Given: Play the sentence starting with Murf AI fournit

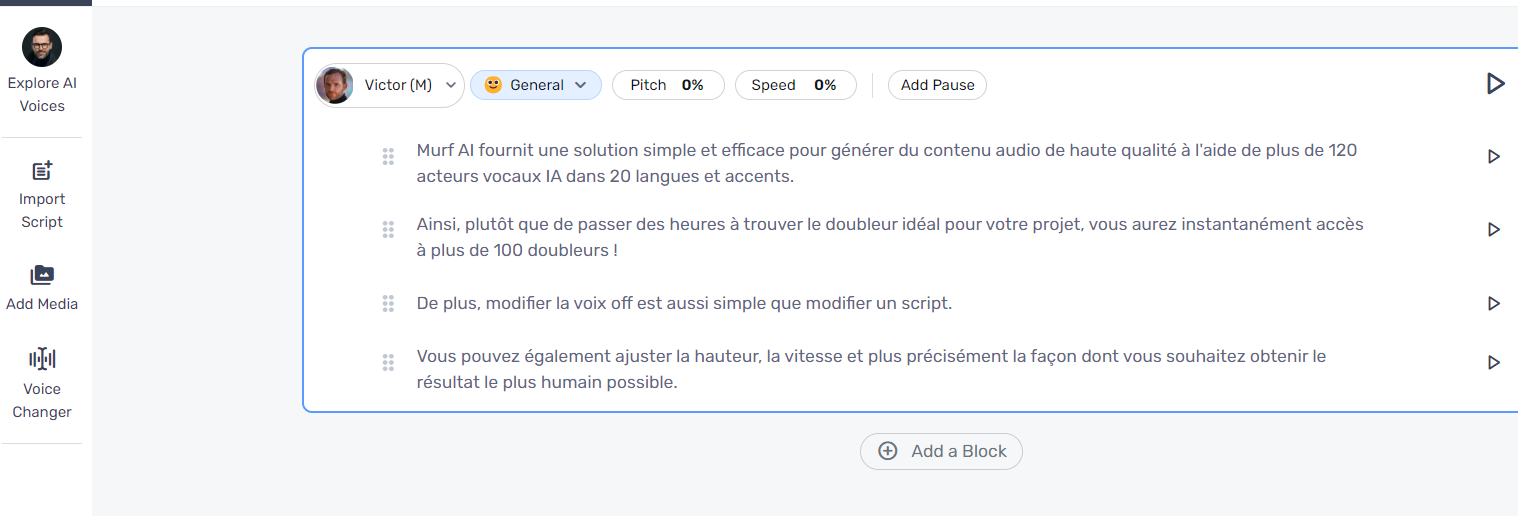Looking at the screenshot, I should tap(1494, 156).
